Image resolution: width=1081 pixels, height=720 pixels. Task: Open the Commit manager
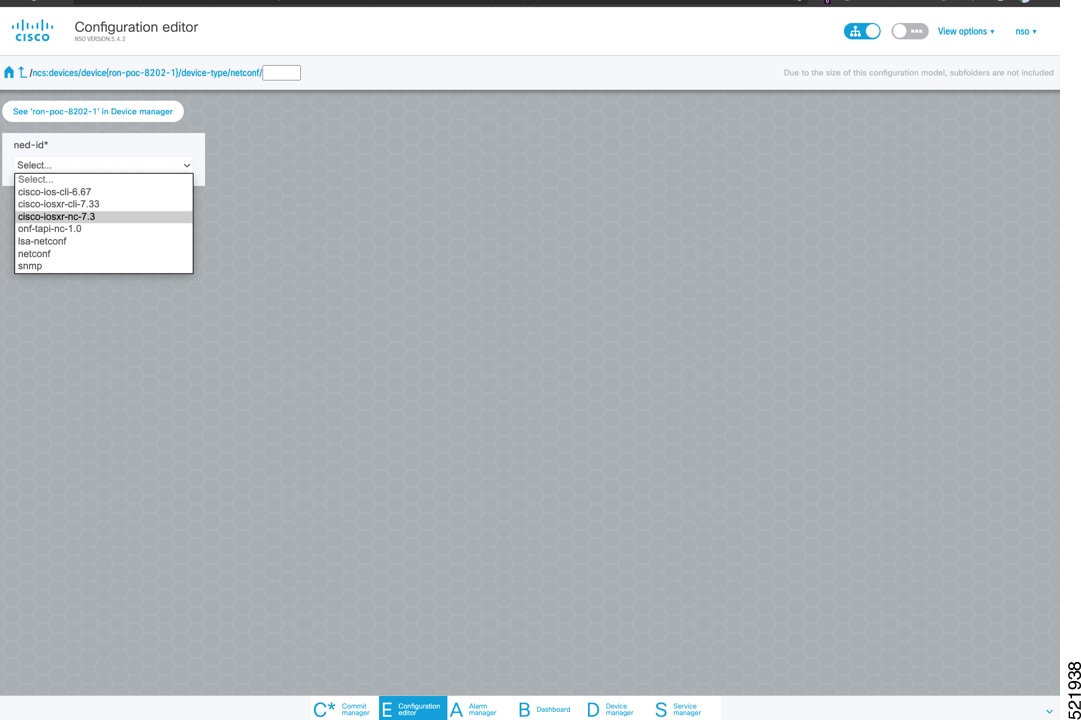[x=343, y=709]
